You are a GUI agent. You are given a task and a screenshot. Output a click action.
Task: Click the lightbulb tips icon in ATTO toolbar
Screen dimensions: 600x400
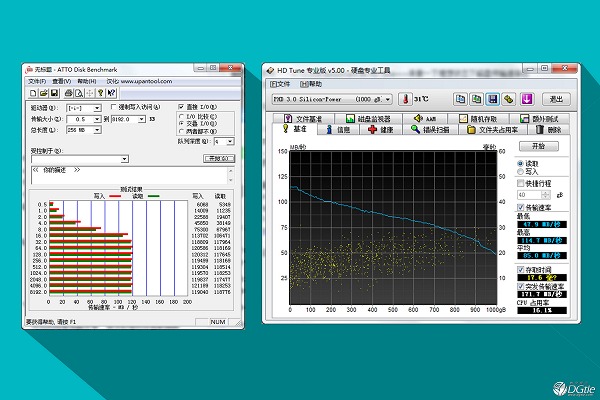coord(101,93)
